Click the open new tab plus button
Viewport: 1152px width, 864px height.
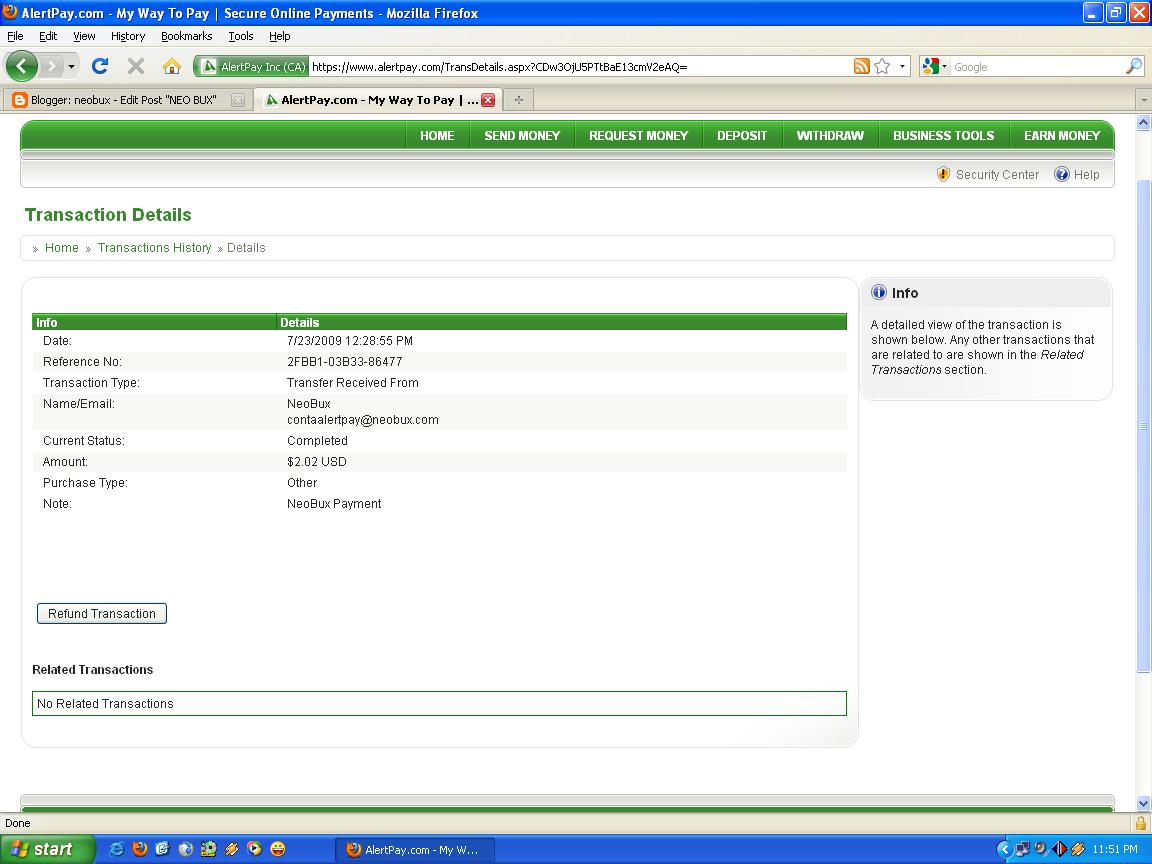[x=518, y=100]
